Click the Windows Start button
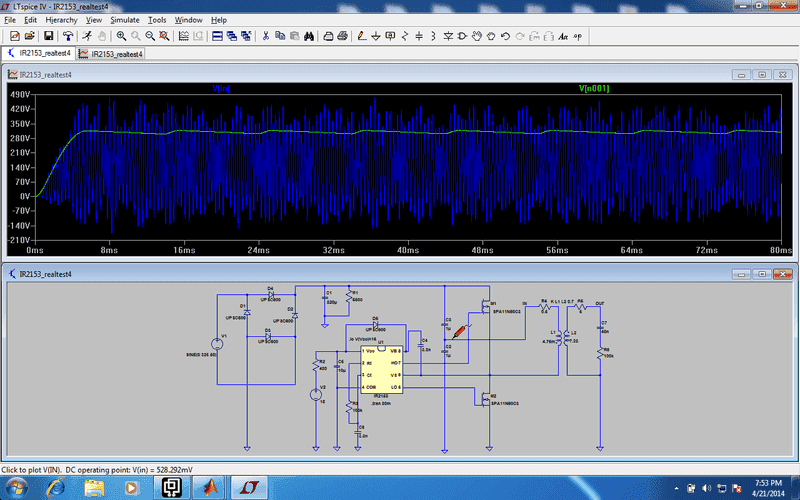 click(x=15, y=487)
